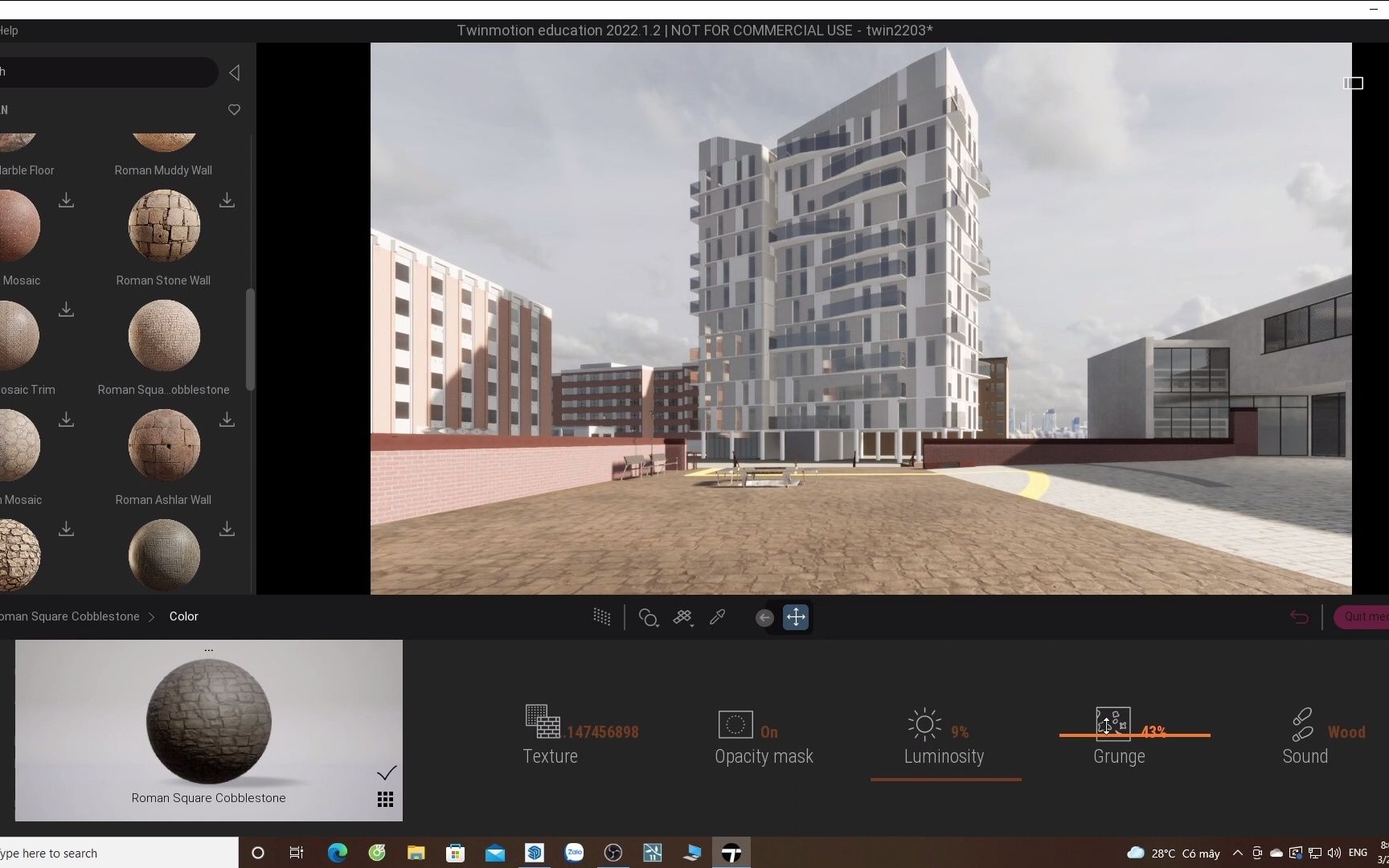Open the Grunge settings icon
This screenshot has height=868, width=1389.
[x=1113, y=722]
